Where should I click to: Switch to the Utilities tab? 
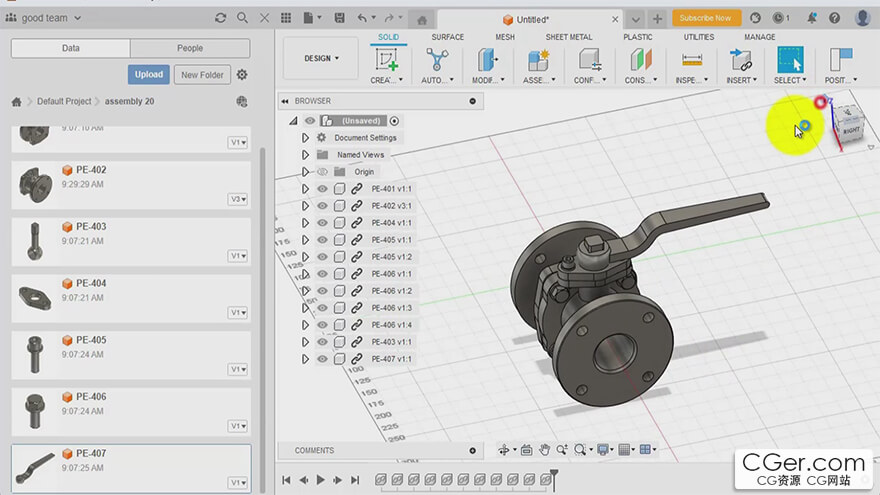699,37
